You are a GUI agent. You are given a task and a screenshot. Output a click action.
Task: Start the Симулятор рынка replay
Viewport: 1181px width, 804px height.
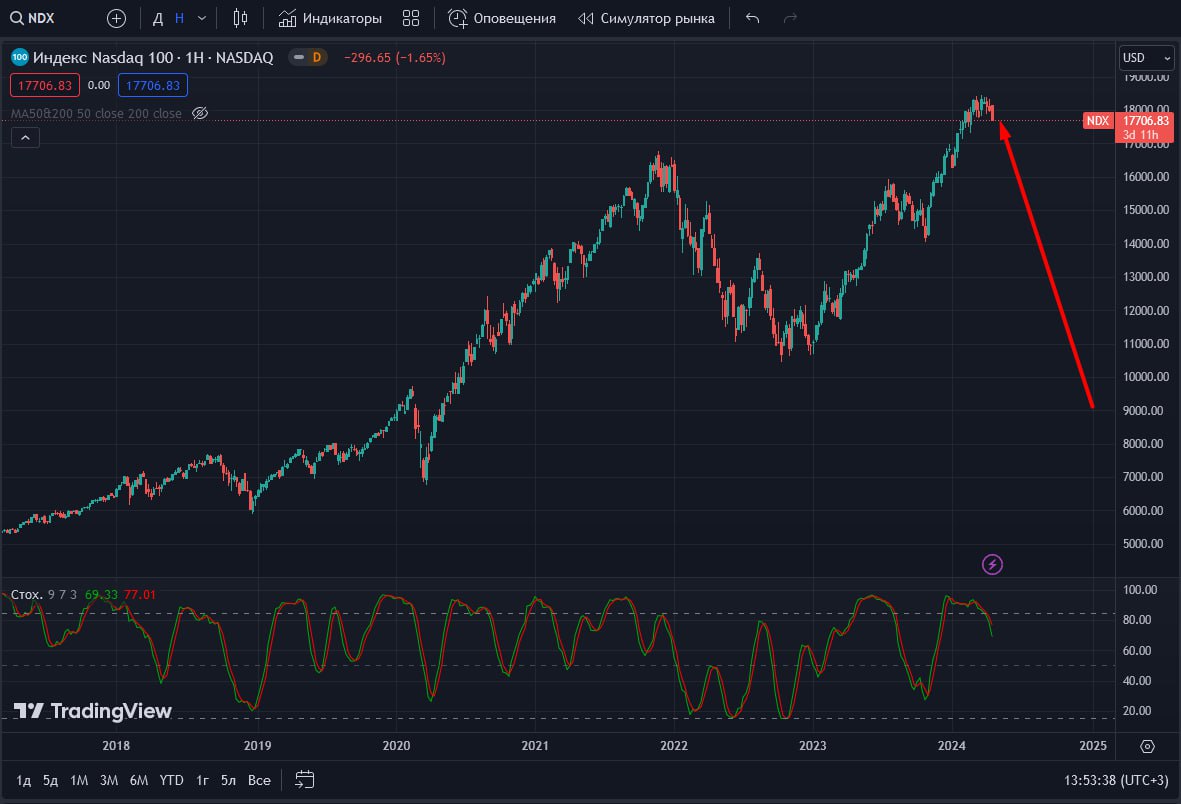[646, 18]
